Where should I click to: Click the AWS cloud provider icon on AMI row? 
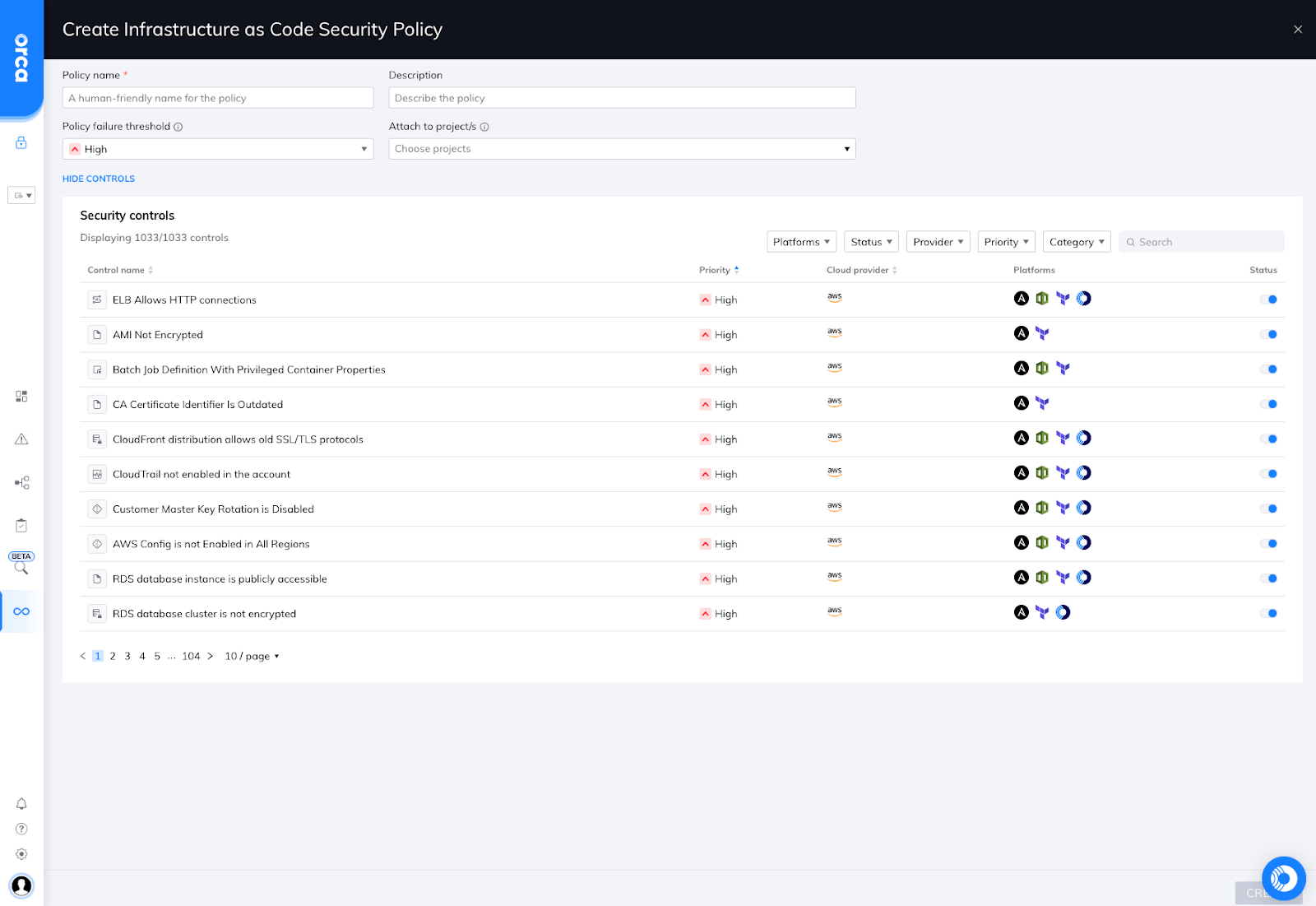(x=835, y=332)
